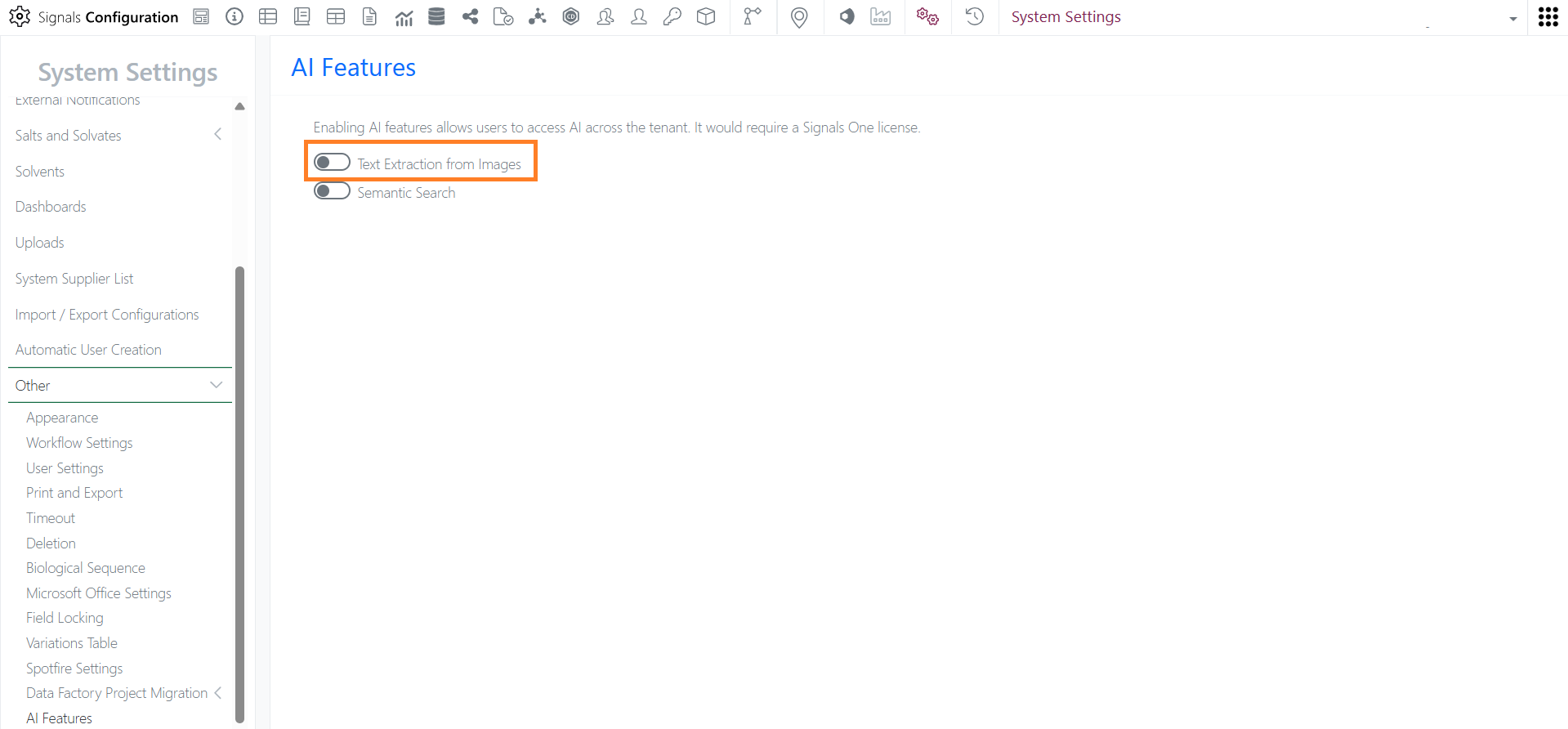
Task: Click the 'Enabling AI features allows users' description
Action: click(x=617, y=127)
